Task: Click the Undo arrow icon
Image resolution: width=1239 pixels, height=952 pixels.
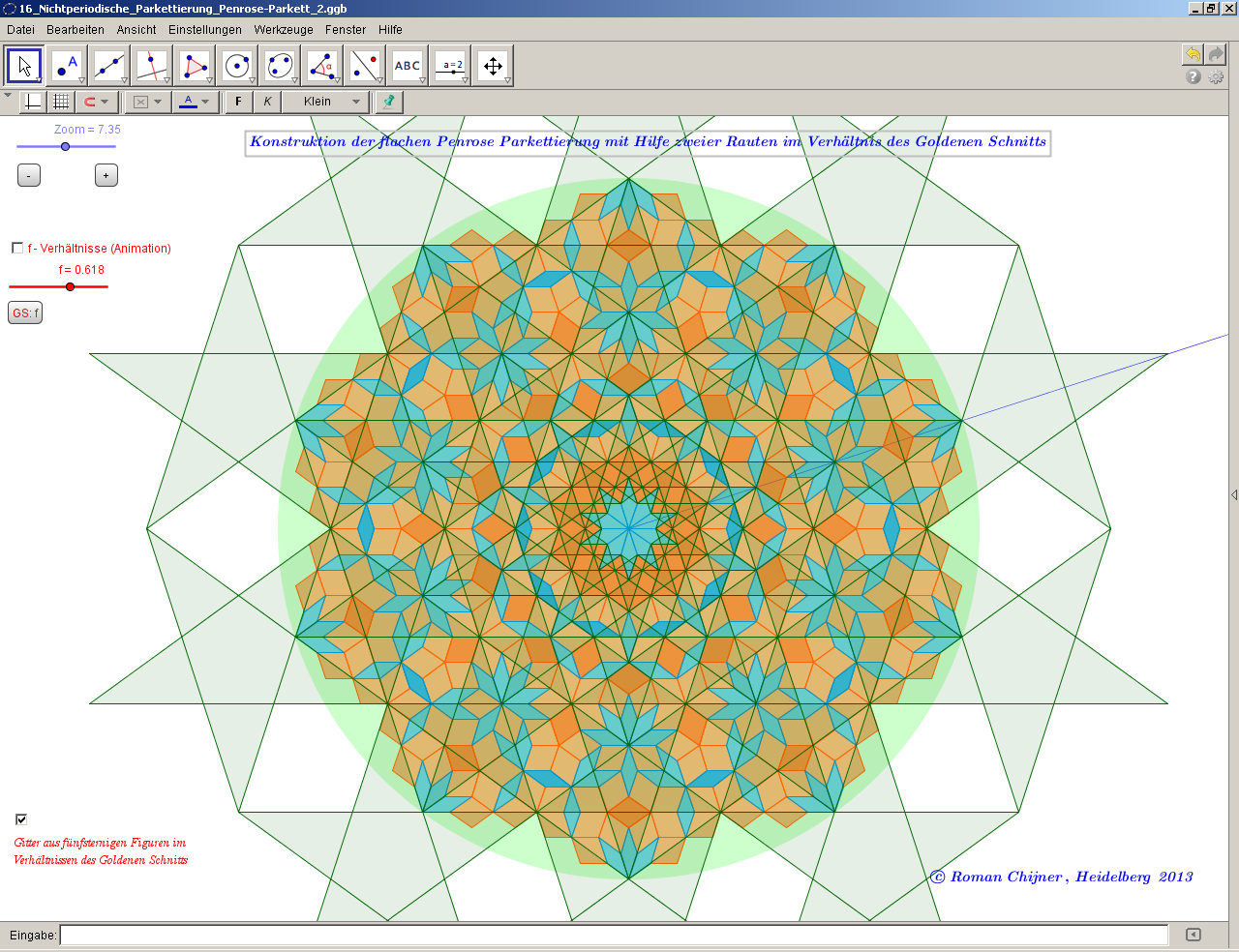Action: coord(1193,54)
